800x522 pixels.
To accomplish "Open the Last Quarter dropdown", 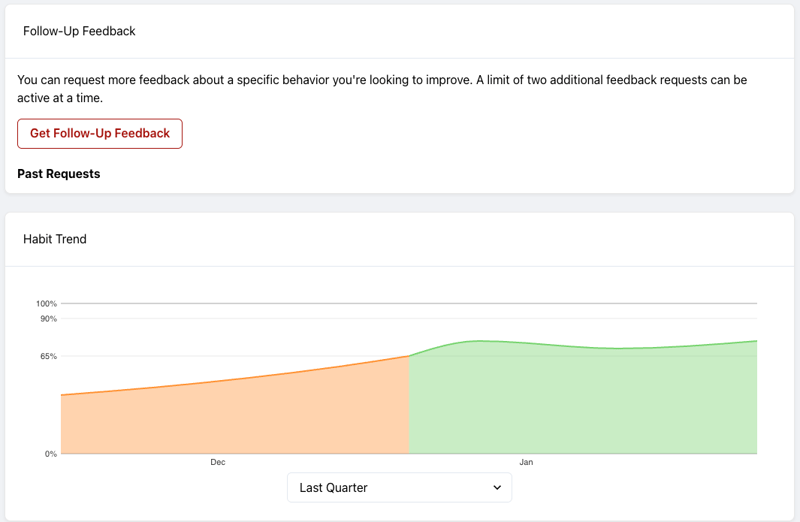I will coord(399,487).
